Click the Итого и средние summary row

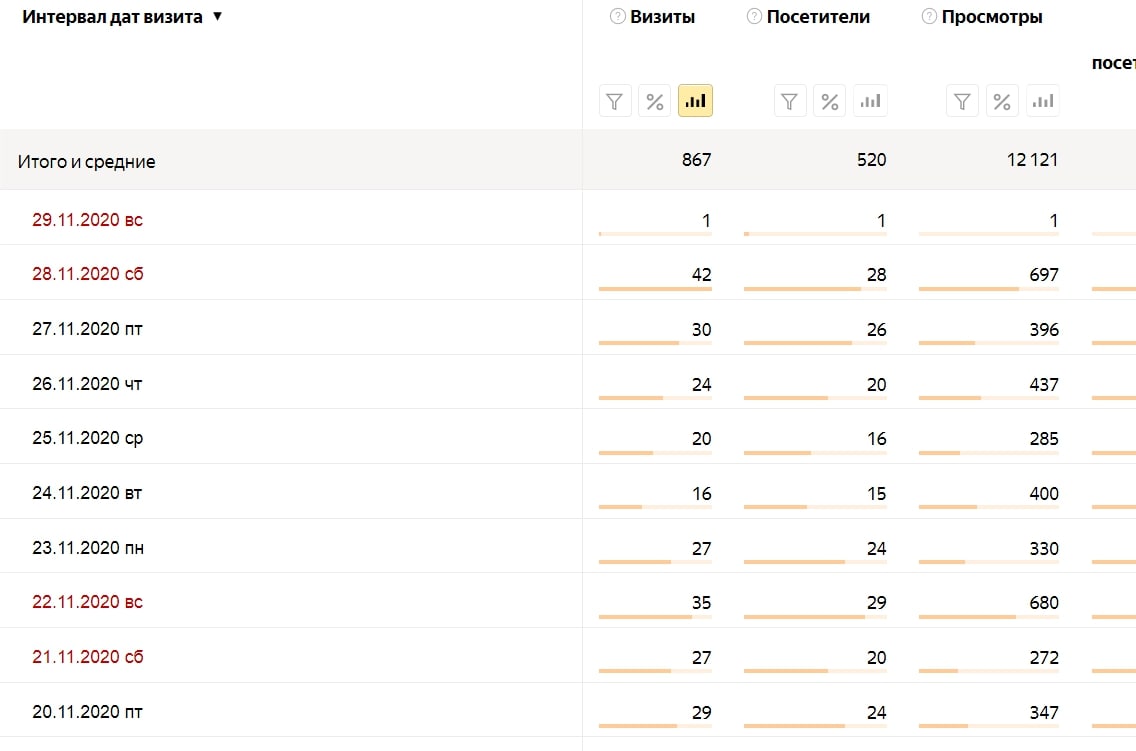click(x=568, y=160)
